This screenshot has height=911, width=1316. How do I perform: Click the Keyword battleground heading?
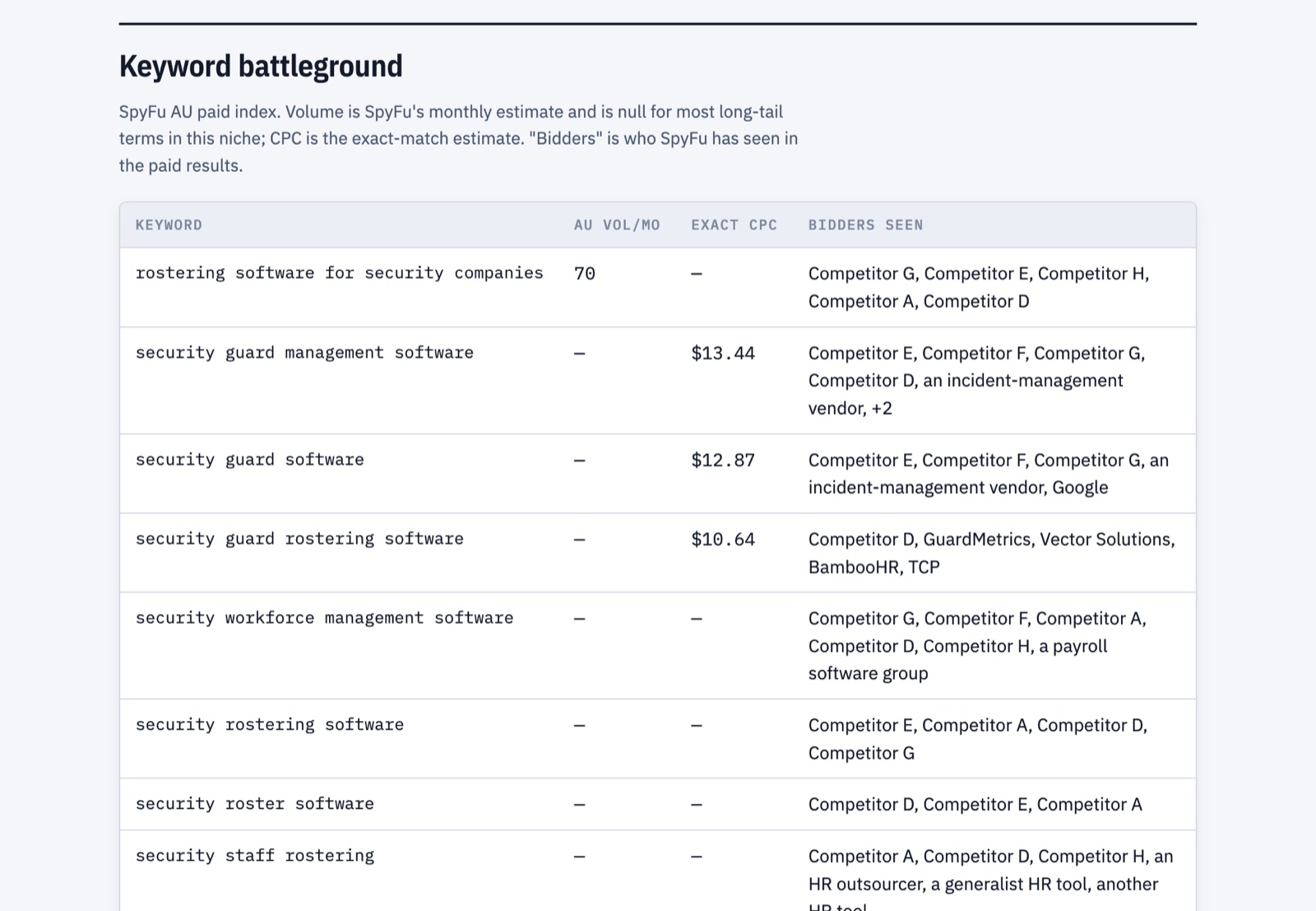point(261,66)
